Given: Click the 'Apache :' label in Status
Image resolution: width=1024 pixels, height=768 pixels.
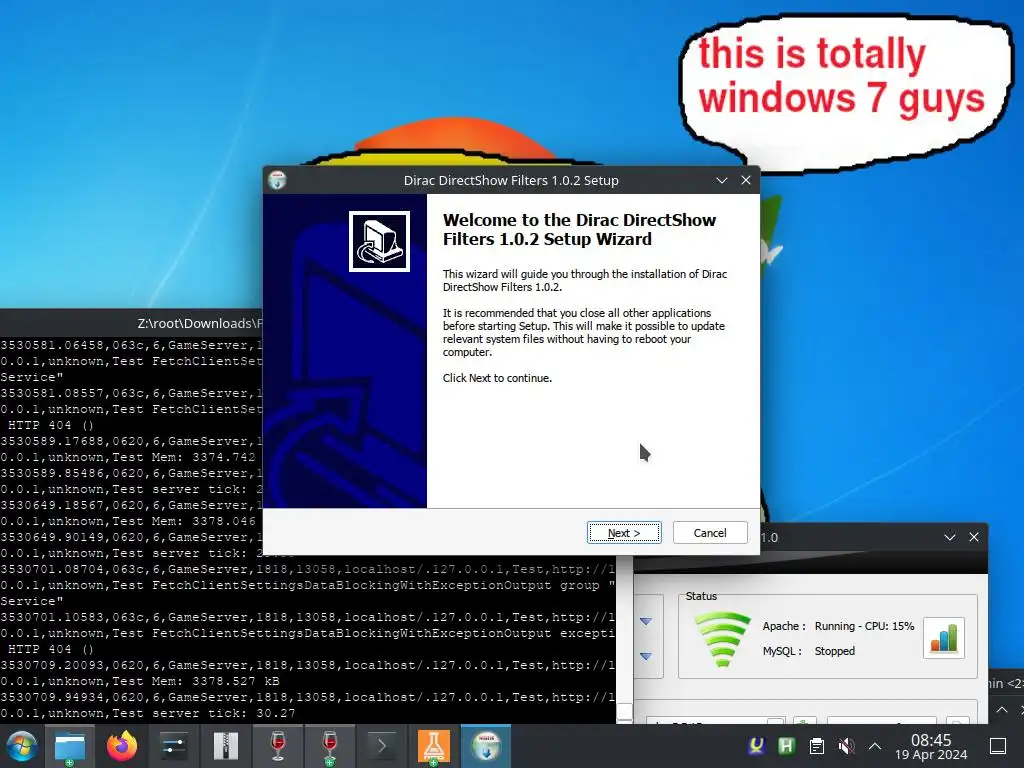Looking at the screenshot, I should coord(784,626).
